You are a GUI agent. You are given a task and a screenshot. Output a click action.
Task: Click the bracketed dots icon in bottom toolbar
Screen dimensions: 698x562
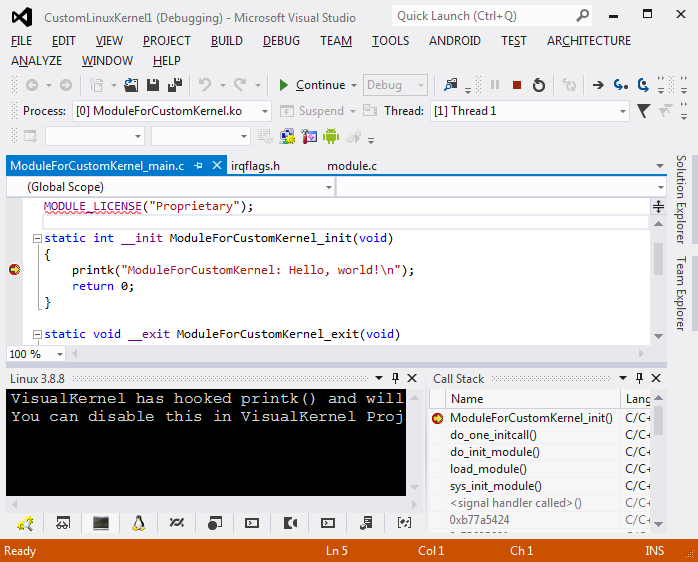point(404,523)
